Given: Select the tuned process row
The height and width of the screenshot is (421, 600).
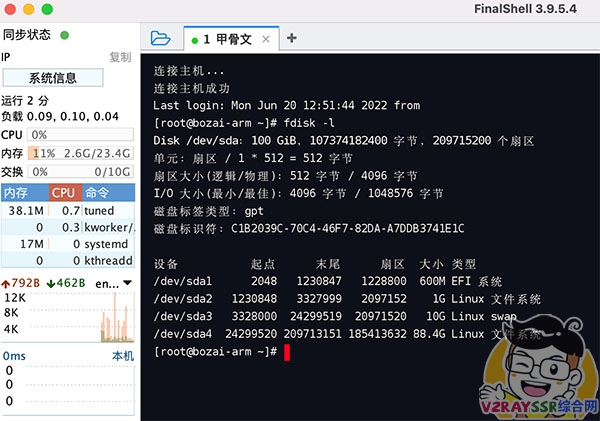Looking at the screenshot, I should tap(65, 211).
